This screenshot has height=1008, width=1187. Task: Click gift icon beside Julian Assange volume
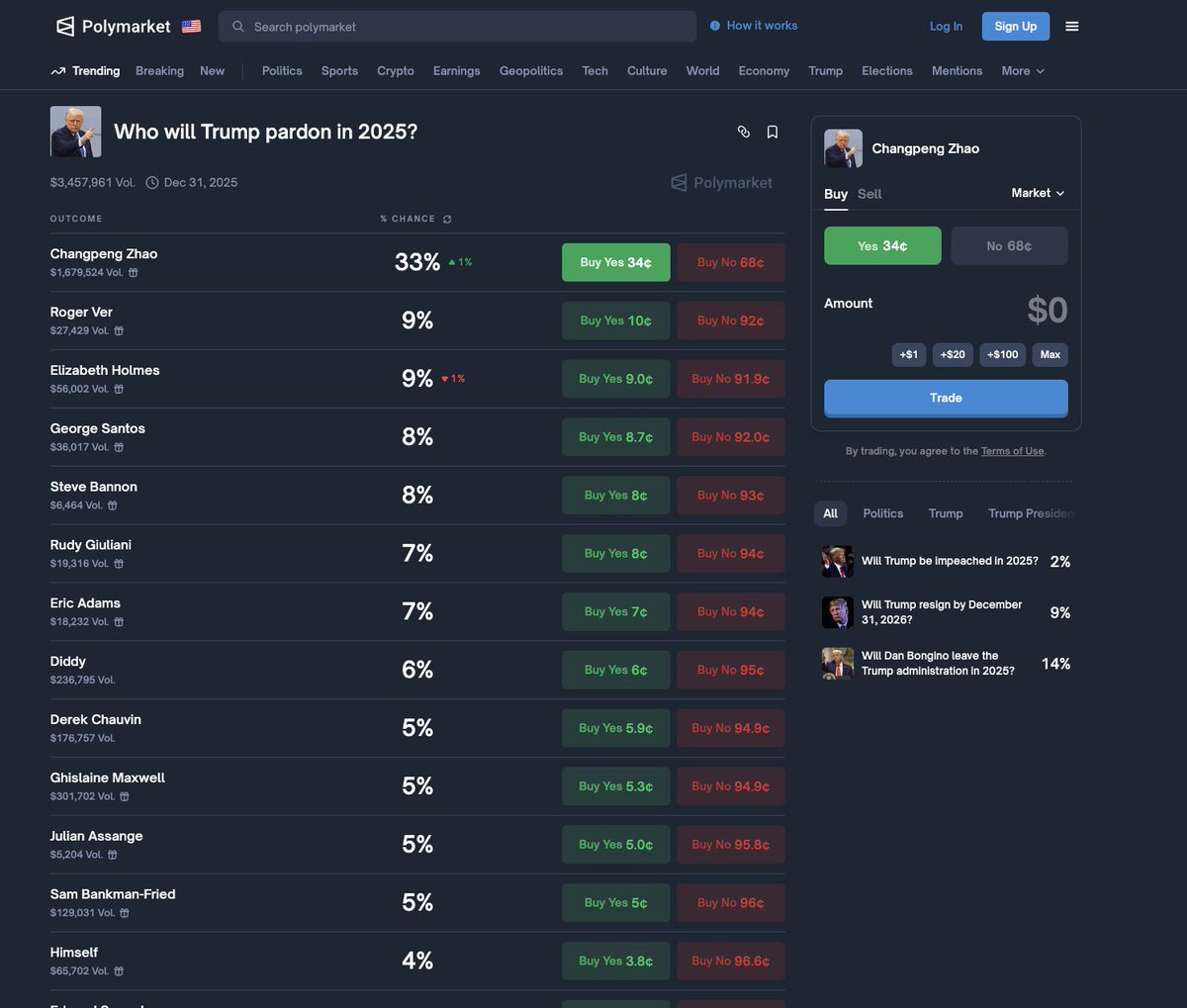click(x=113, y=855)
